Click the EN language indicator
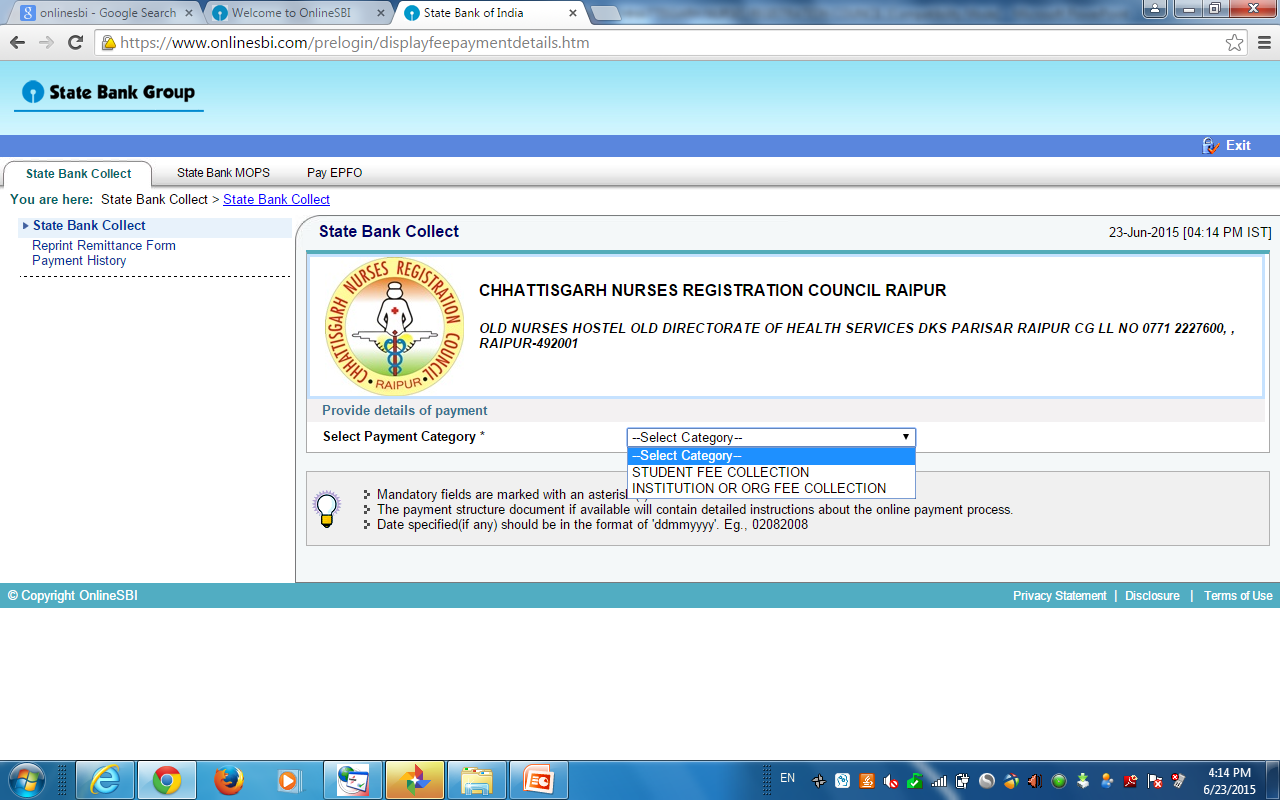1280x800 pixels. click(x=787, y=778)
